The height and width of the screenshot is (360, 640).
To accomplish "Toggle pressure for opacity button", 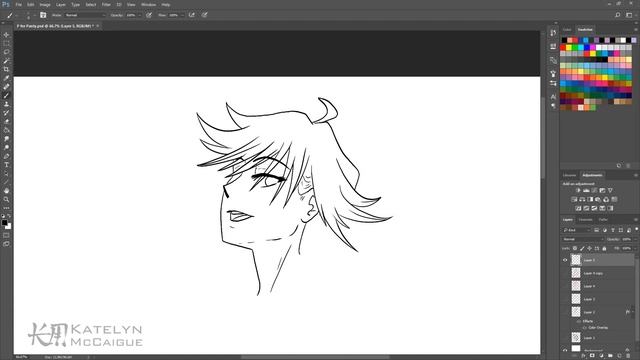I will (149, 15).
